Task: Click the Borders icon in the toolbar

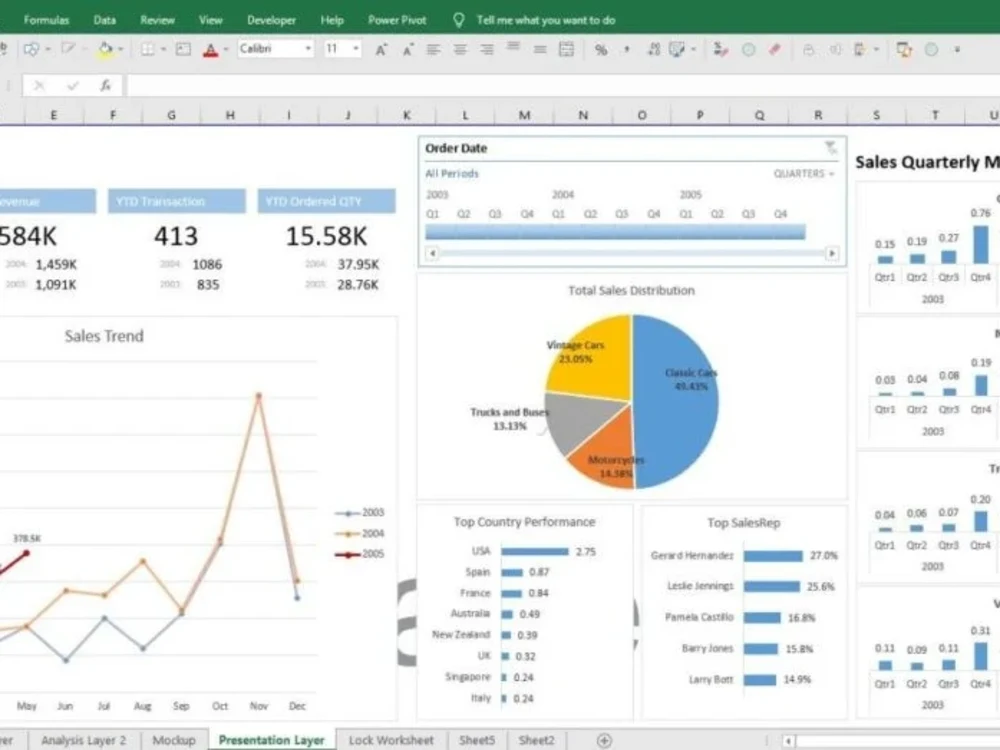Action: coord(147,49)
